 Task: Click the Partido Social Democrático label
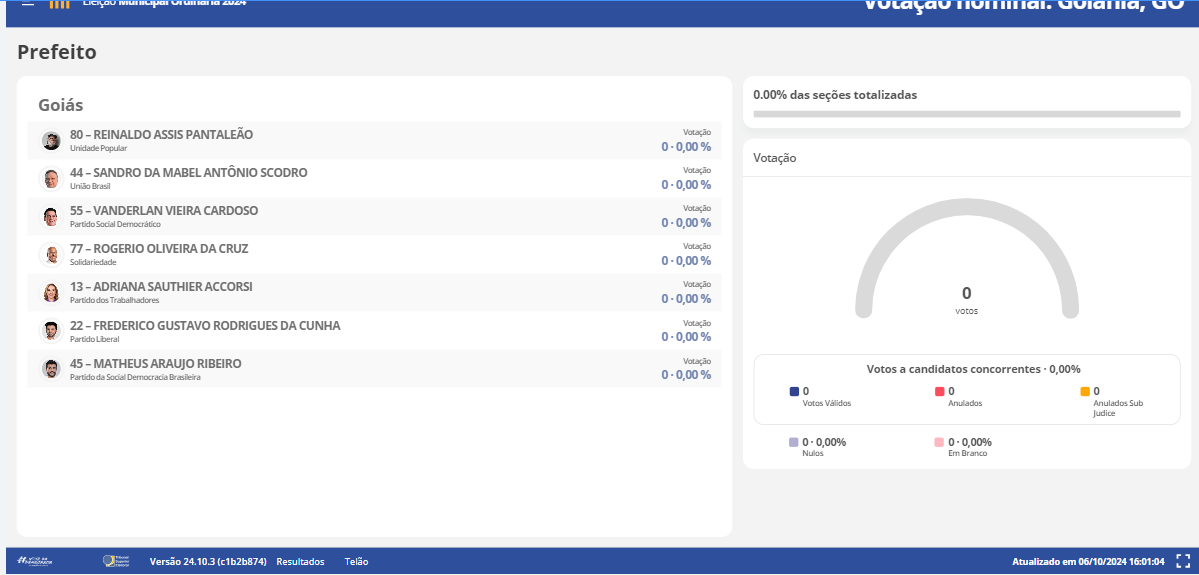point(115,224)
